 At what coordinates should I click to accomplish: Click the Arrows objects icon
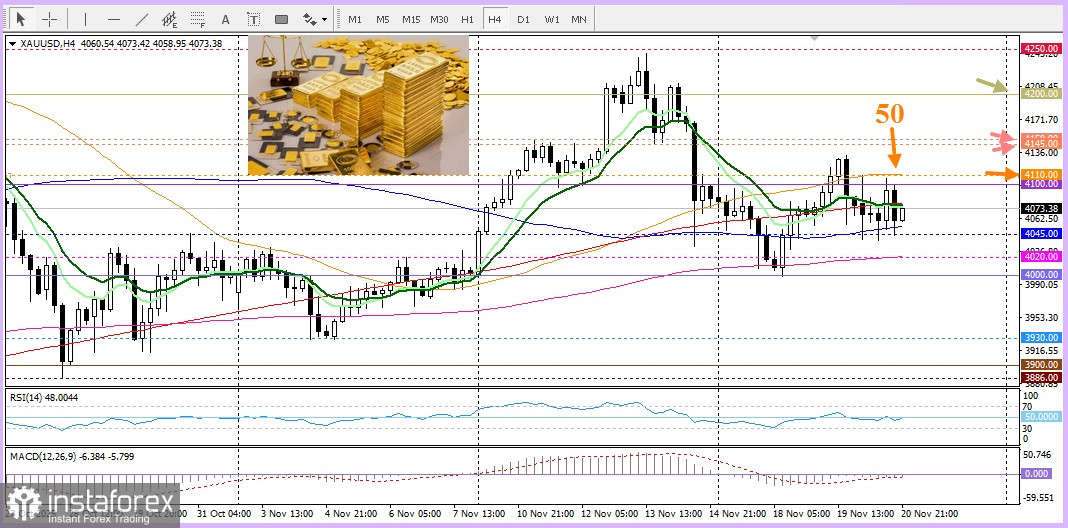[x=309, y=19]
